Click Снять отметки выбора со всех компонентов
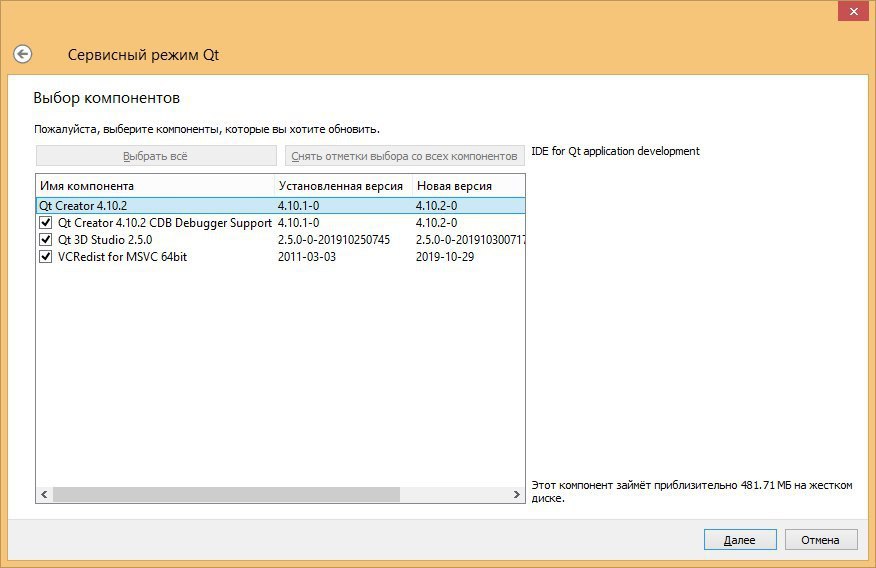This screenshot has height=568, width=876. pyautogui.click(x=404, y=156)
